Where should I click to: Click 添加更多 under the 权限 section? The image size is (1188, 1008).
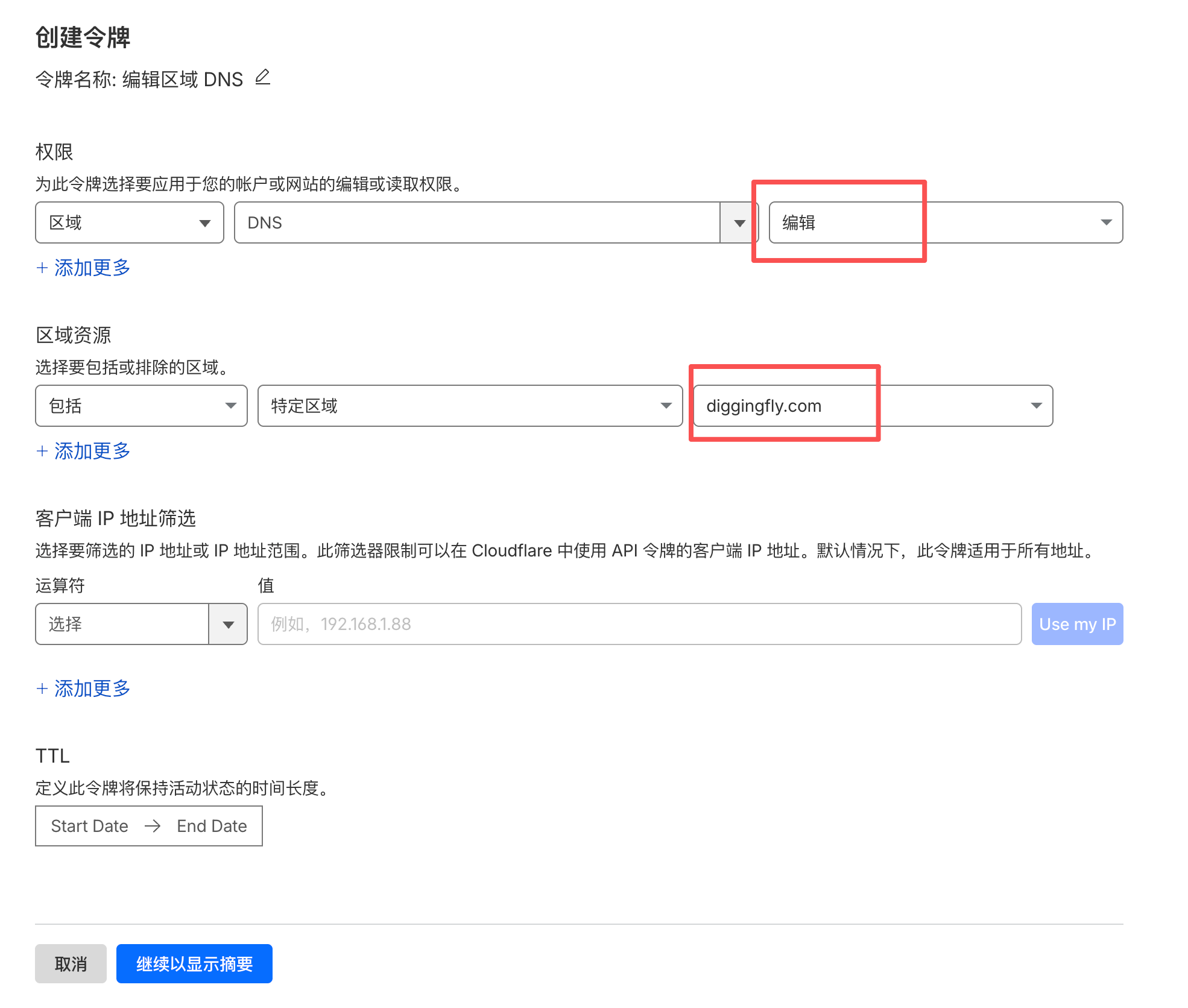[83, 268]
